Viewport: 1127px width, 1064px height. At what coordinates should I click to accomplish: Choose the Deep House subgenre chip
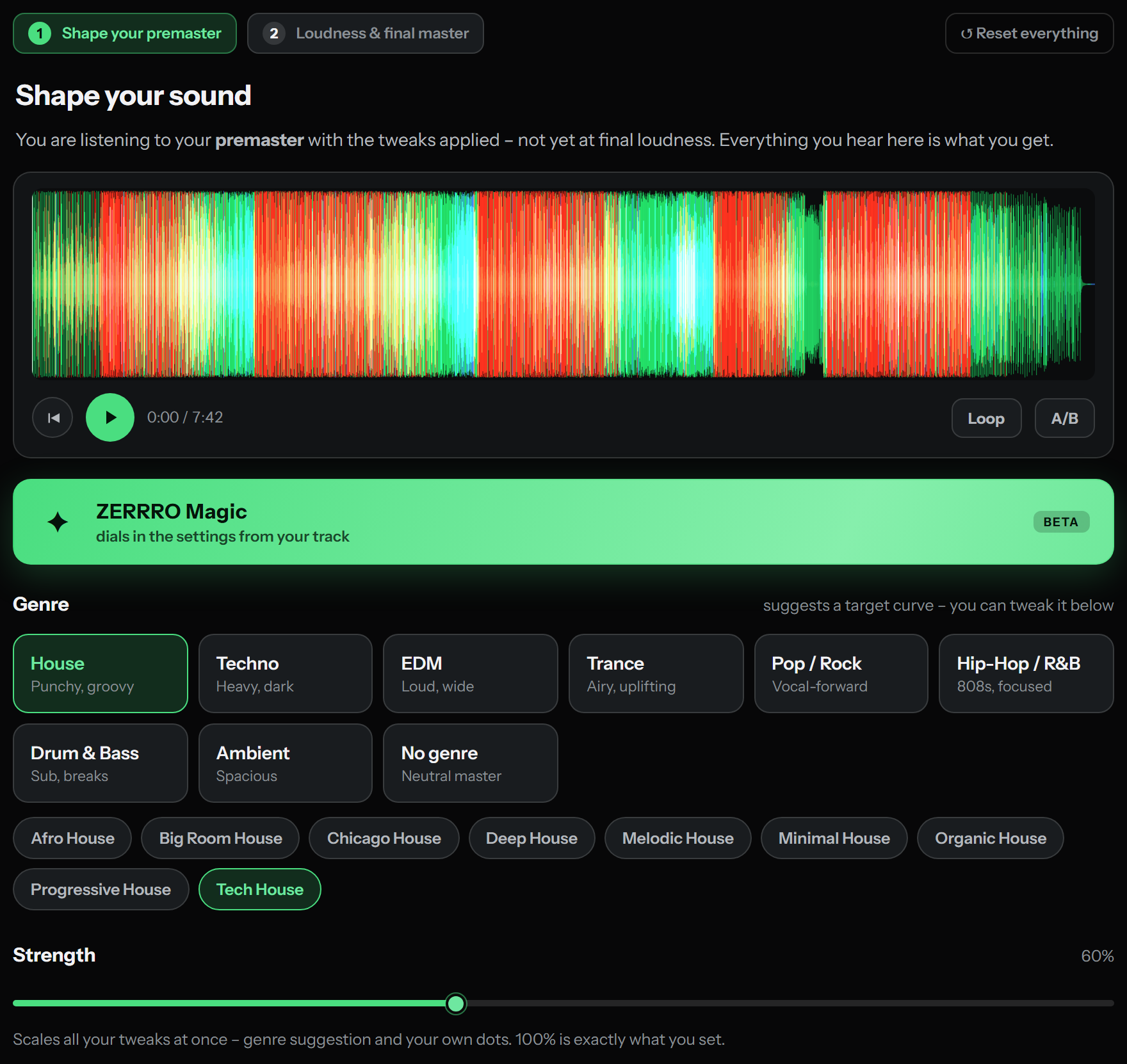click(x=532, y=838)
